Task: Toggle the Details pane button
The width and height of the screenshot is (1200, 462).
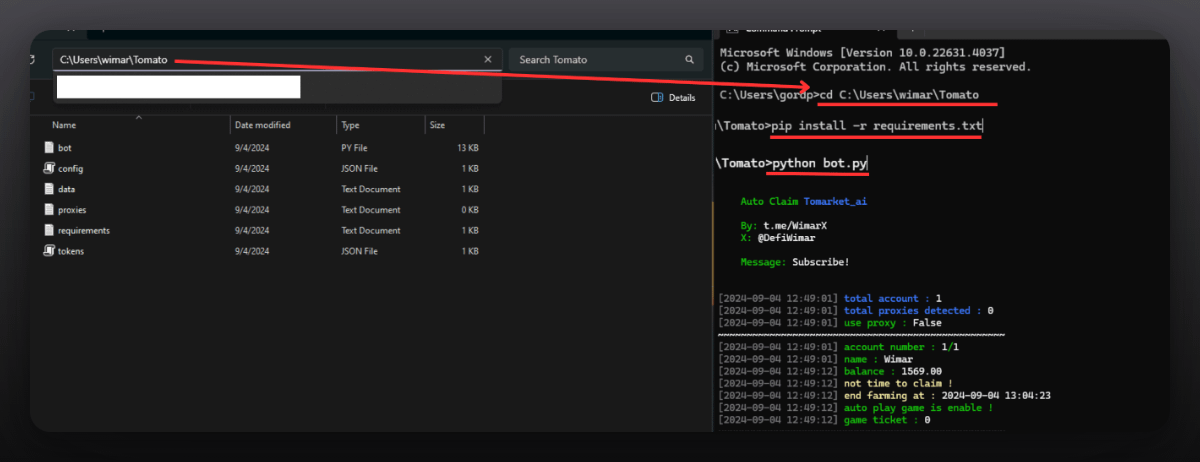Action: pos(673,98)
